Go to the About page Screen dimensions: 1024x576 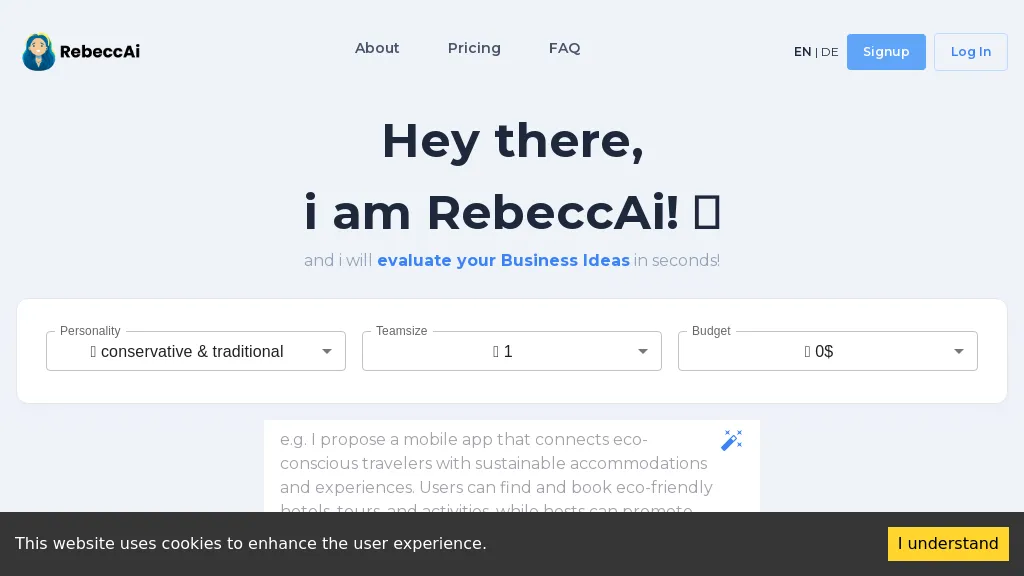377,48
